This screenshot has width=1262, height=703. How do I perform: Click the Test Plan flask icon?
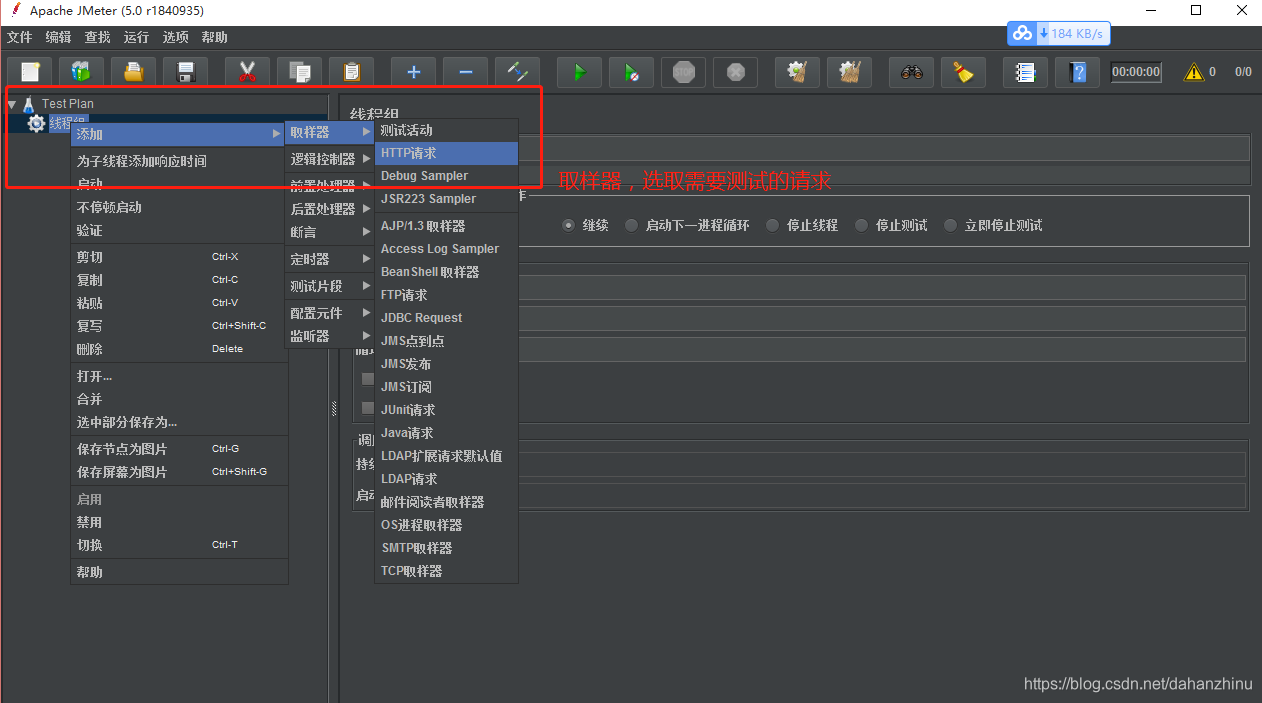point(29,103)
